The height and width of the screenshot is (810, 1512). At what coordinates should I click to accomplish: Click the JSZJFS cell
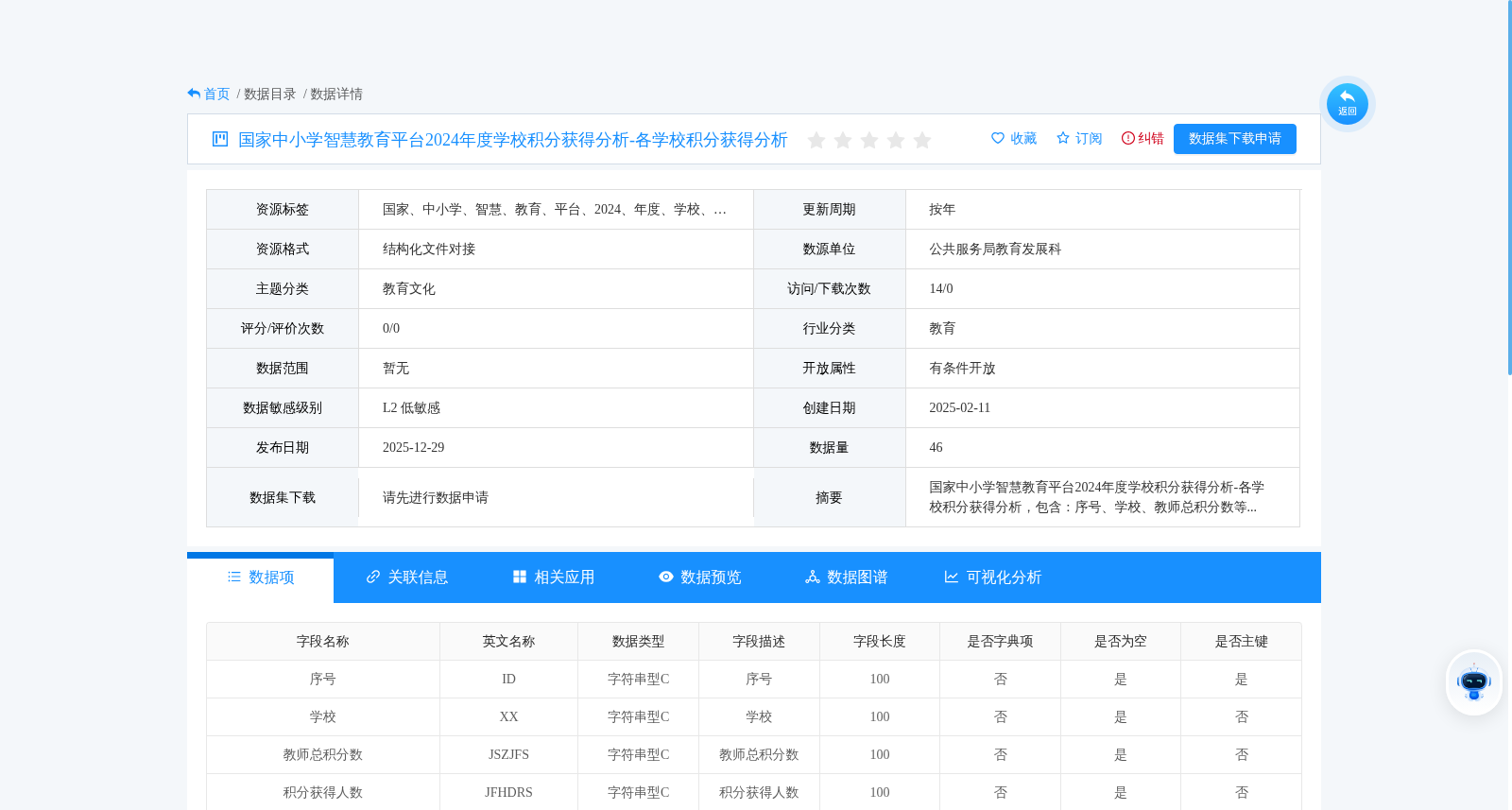pos(508,755)
